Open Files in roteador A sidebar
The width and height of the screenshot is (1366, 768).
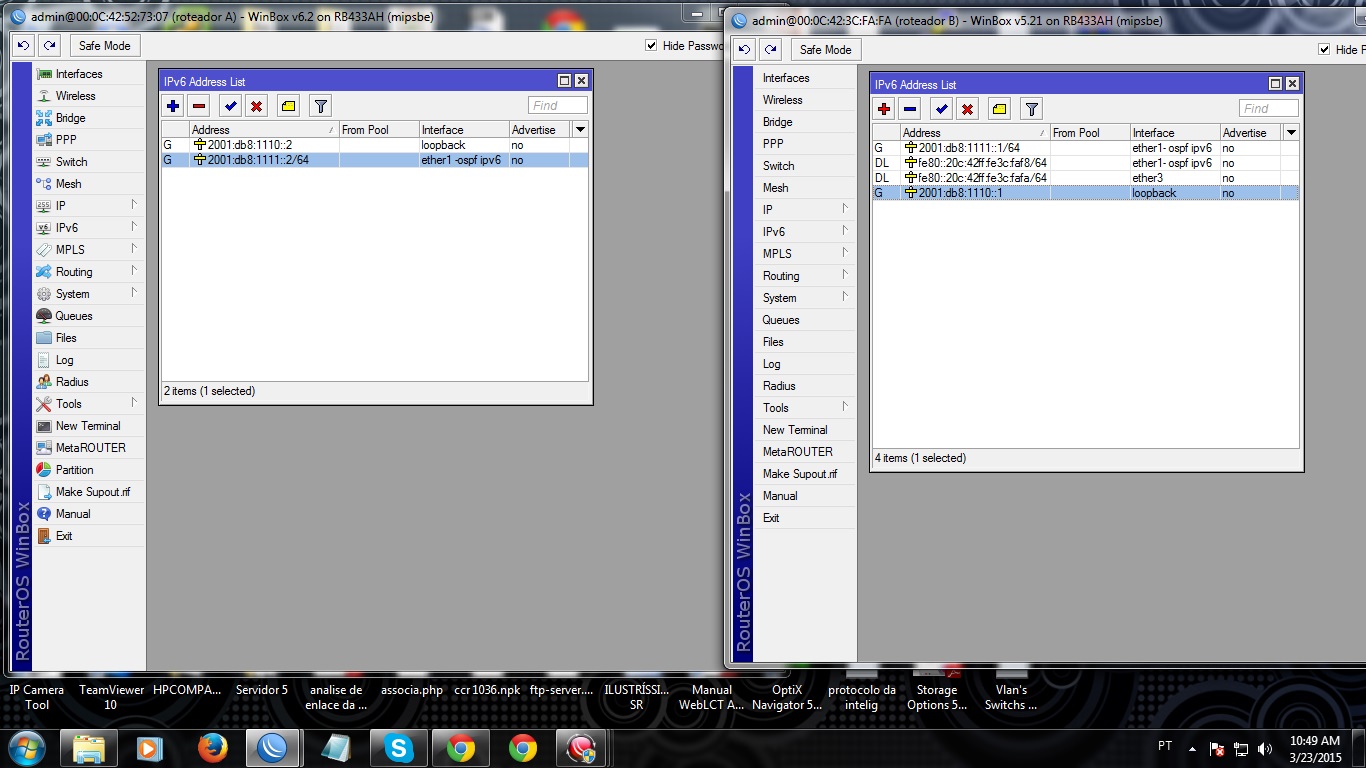tap(89, 338)
